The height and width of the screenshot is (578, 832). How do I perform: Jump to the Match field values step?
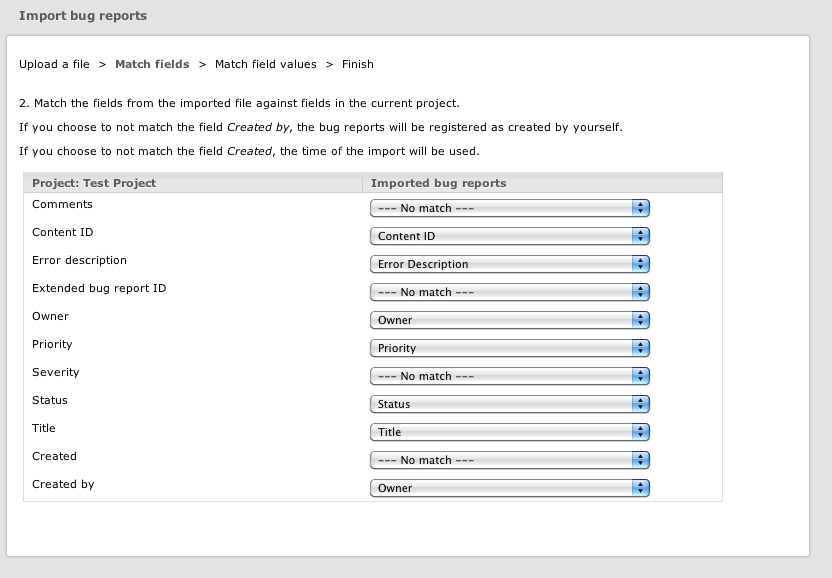coord(265,64)
